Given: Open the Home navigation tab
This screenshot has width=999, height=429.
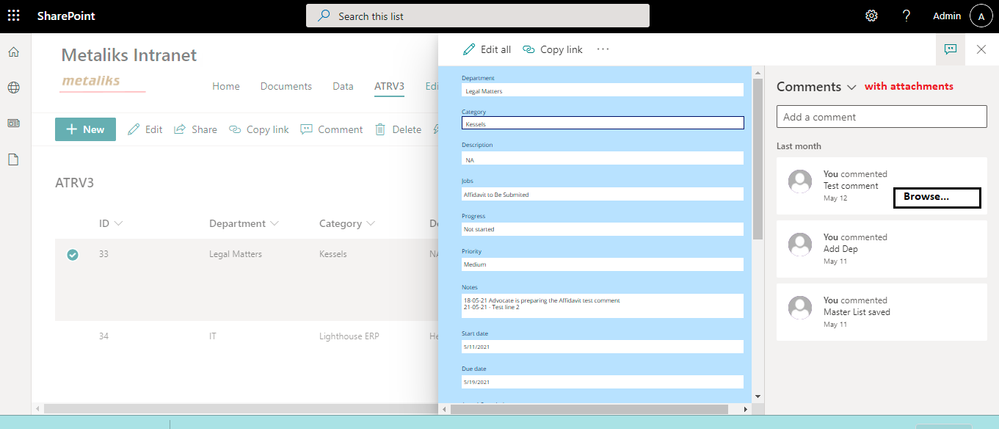Looking at the screenshot, I should 226,86.
